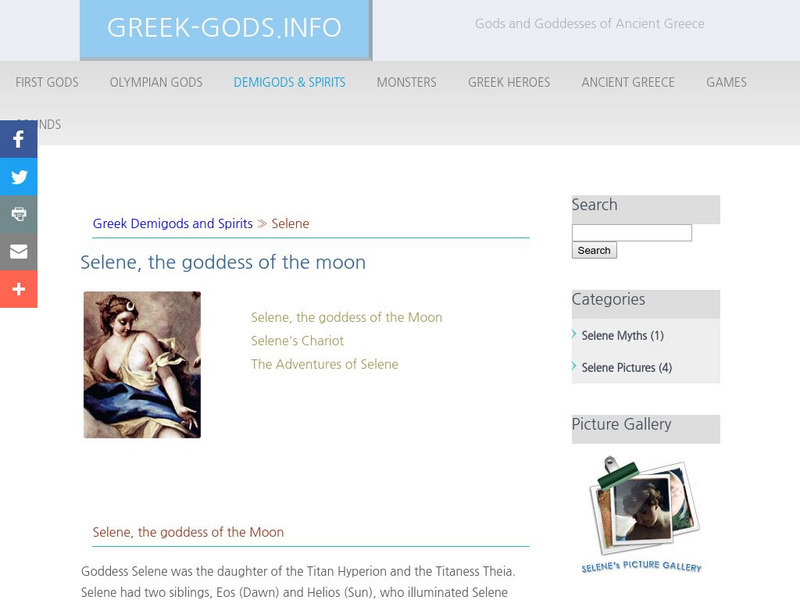Go to Greek Demigods and Spirits breadcrumb
The width and height of the screenshot is (800, 600).
point(172,223)
